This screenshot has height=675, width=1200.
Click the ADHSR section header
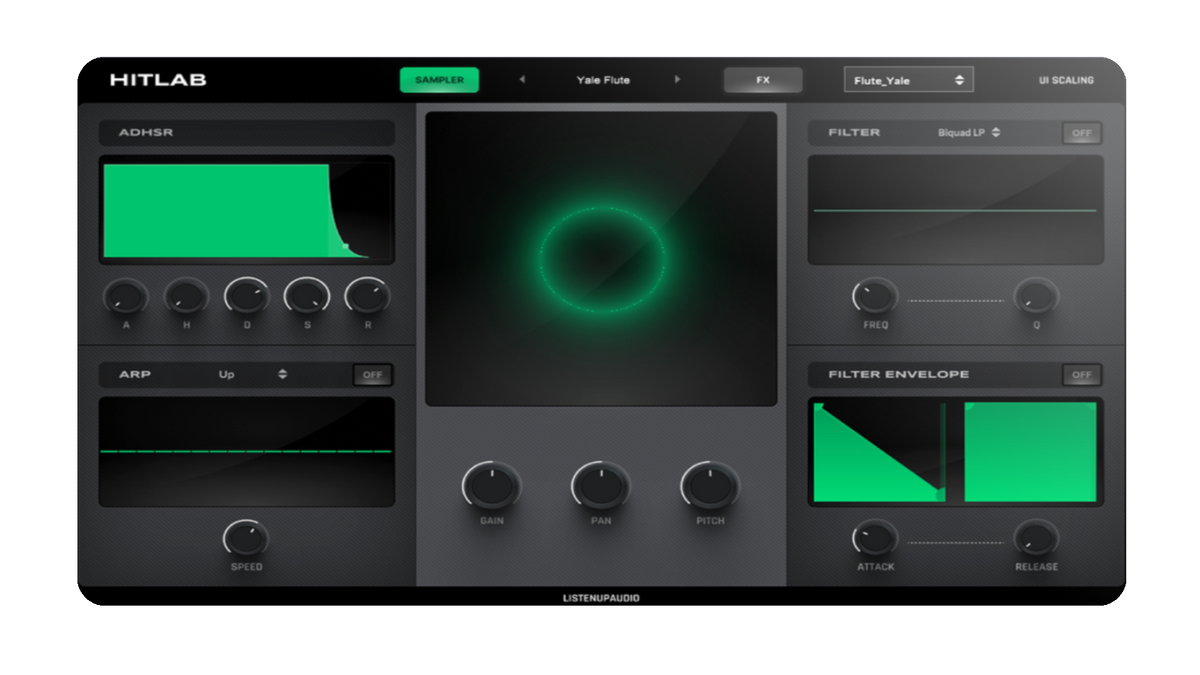247,132
